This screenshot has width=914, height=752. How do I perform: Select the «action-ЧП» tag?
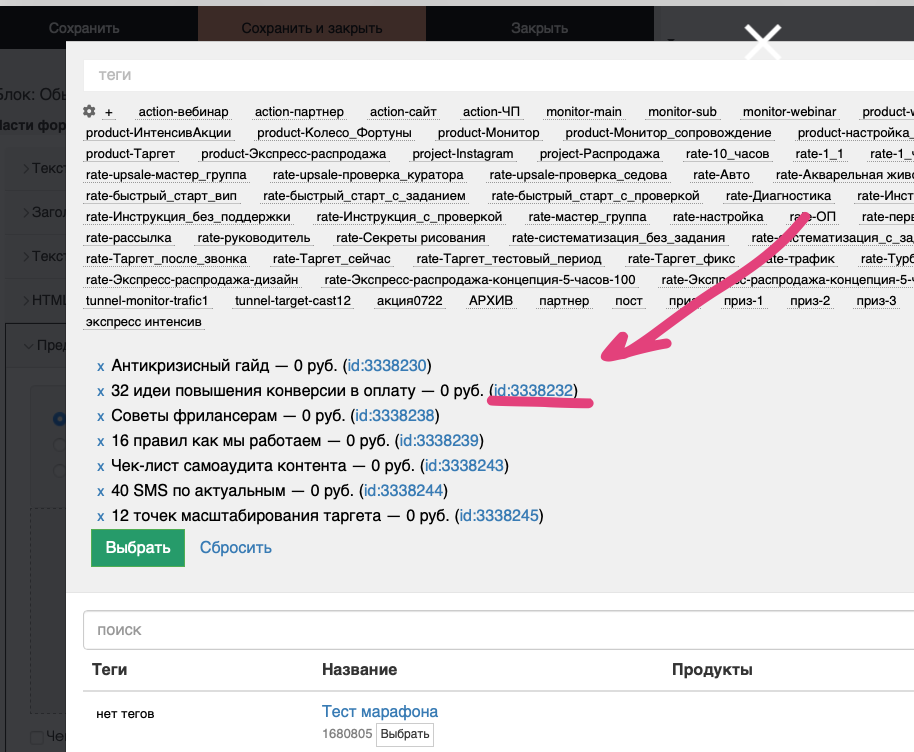(491, 112)
